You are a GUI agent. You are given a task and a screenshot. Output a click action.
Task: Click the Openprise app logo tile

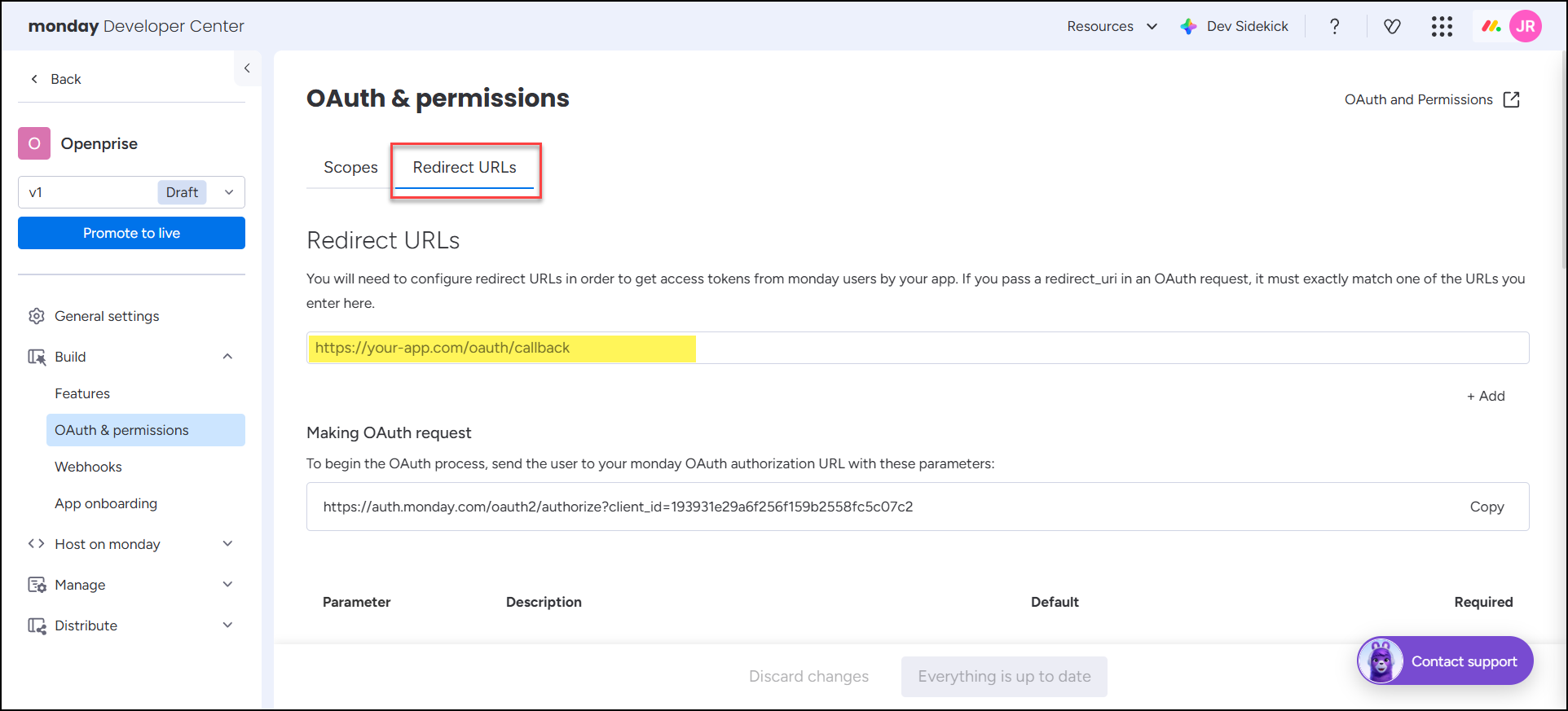point(34,143)
